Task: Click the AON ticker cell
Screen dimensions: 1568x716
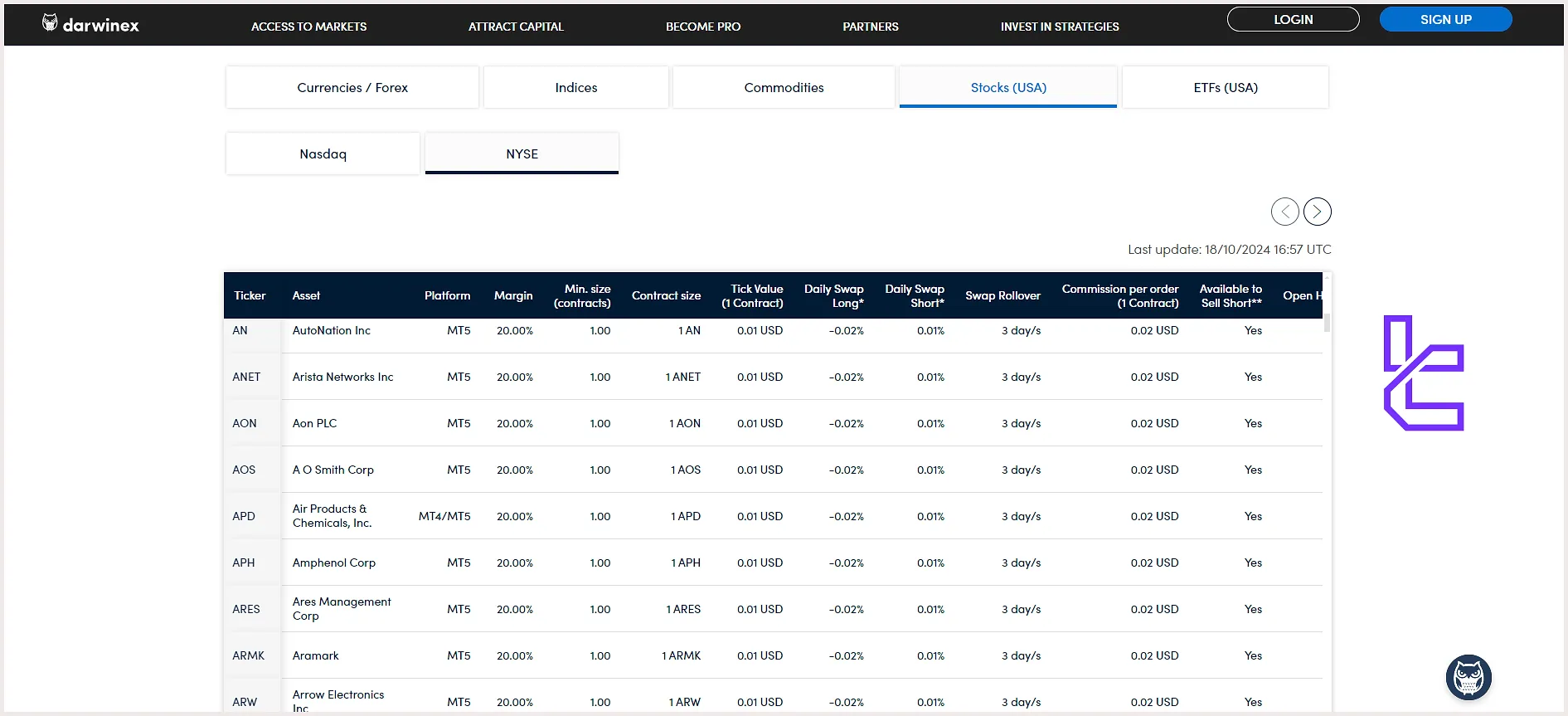Action: 245,423
